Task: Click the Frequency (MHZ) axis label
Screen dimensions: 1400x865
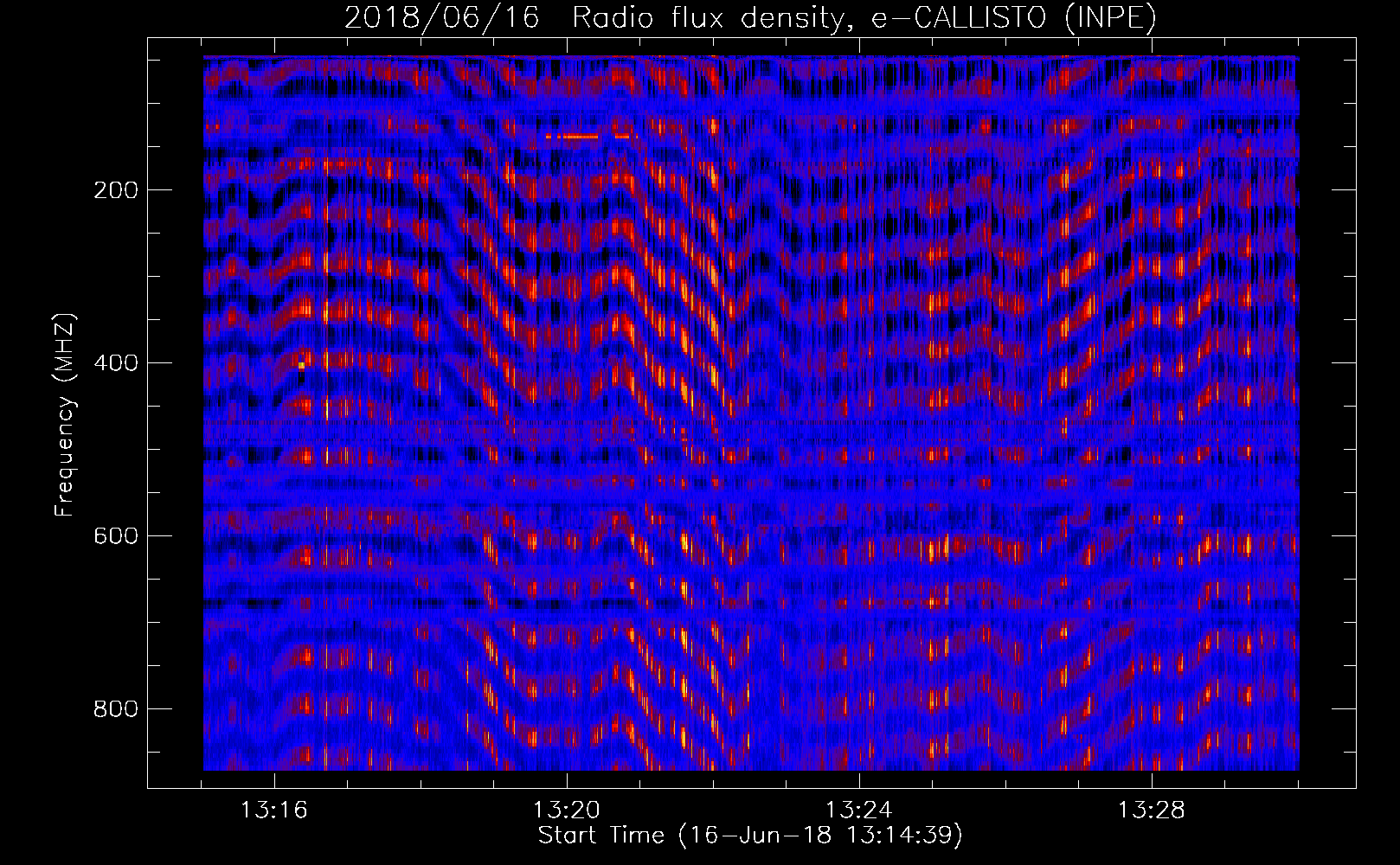Action: pos(65,416)
